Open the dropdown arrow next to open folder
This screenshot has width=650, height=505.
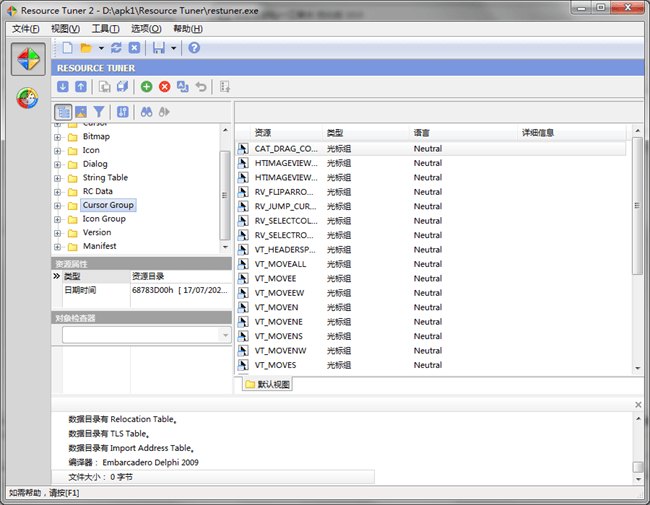[101, 48]
